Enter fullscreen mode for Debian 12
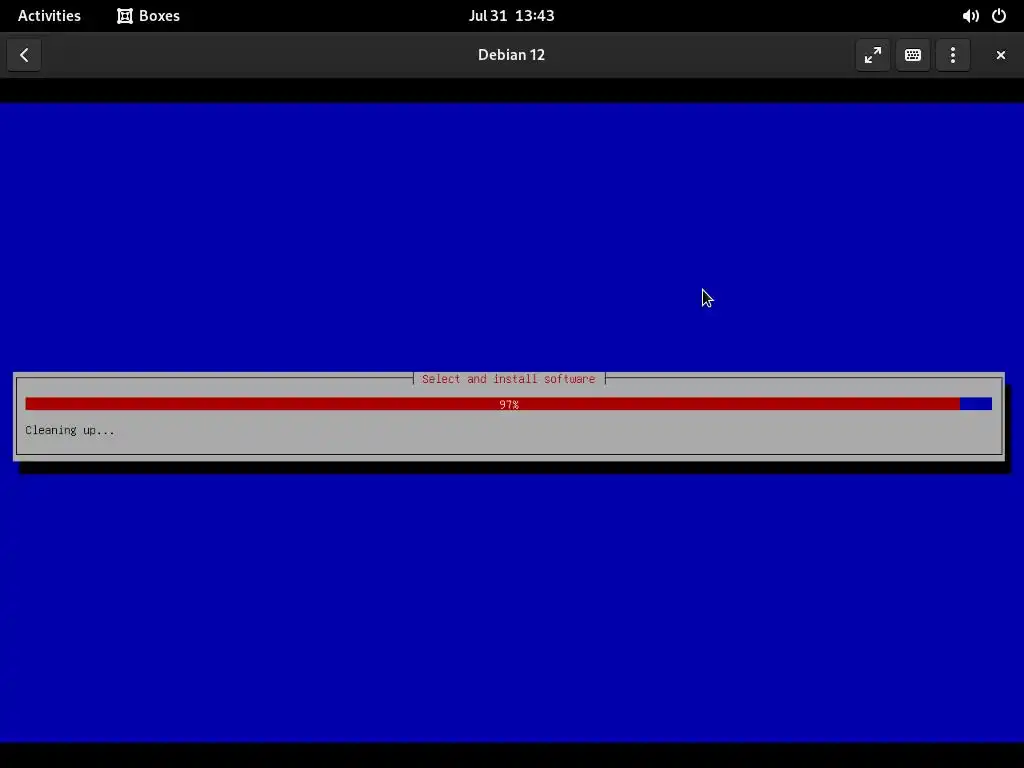 click(872, 55)
